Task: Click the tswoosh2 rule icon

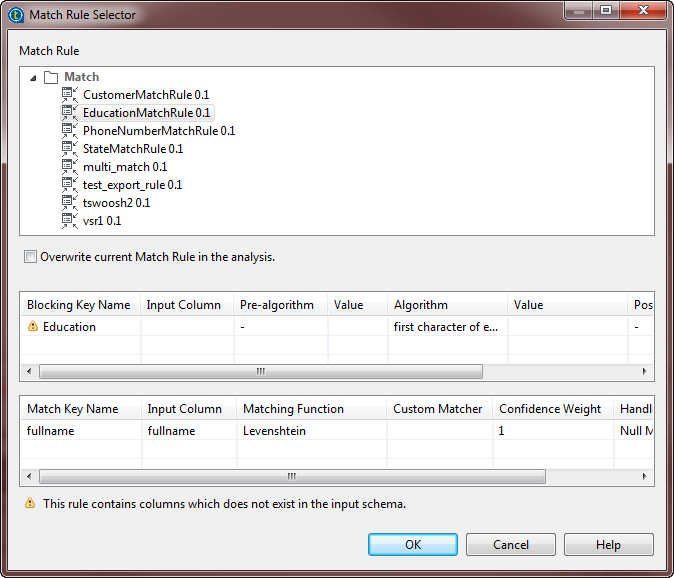Action: (70, 203)
